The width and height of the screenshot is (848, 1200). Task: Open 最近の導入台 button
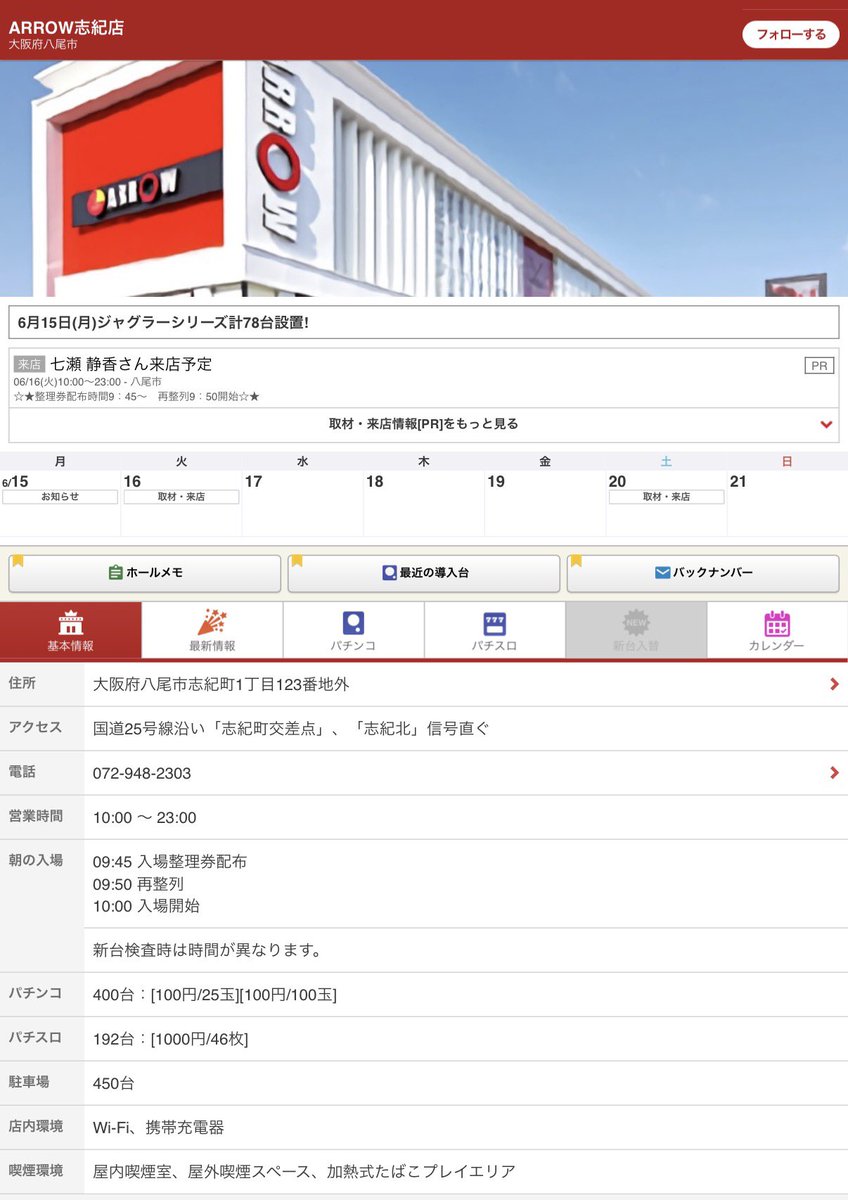click(x=424, y=573)
